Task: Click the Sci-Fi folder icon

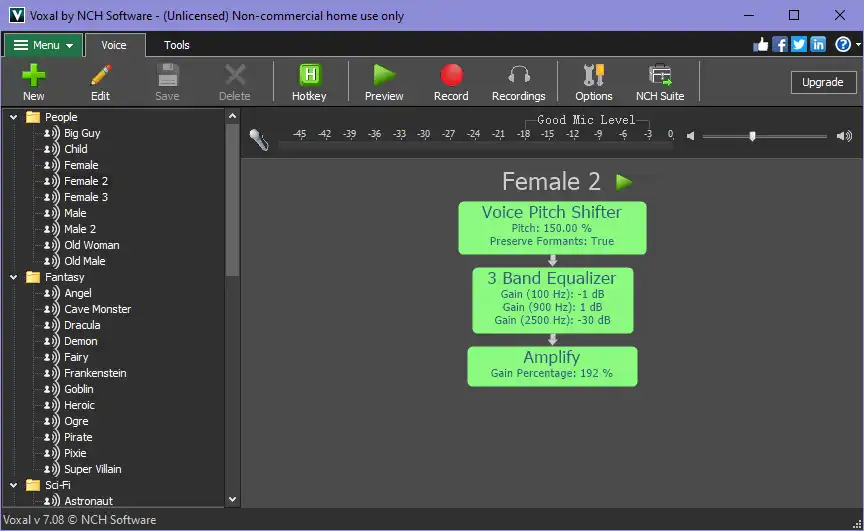Action: pyautogui.click(x=33, y=485)
